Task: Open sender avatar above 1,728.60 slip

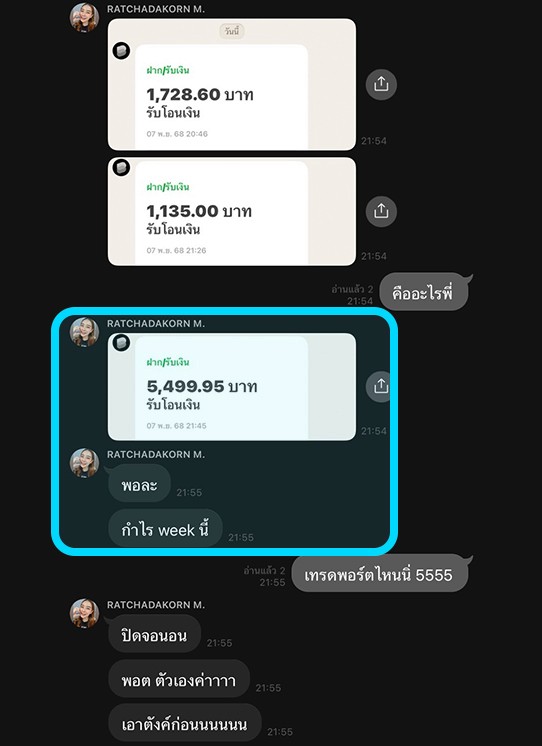Action: point(84,17)
